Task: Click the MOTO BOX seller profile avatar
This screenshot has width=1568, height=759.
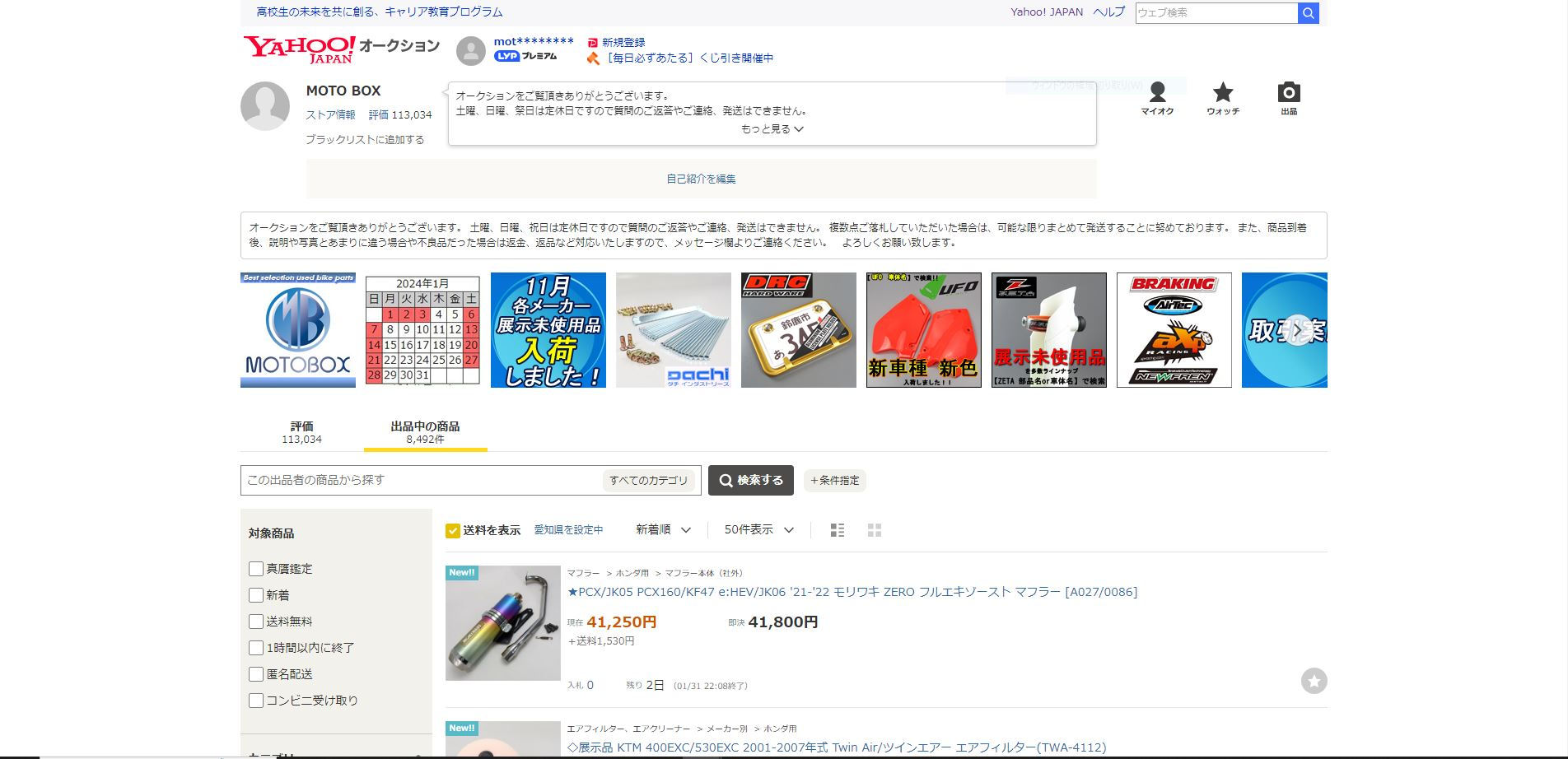Action: [x=265, y=106]
